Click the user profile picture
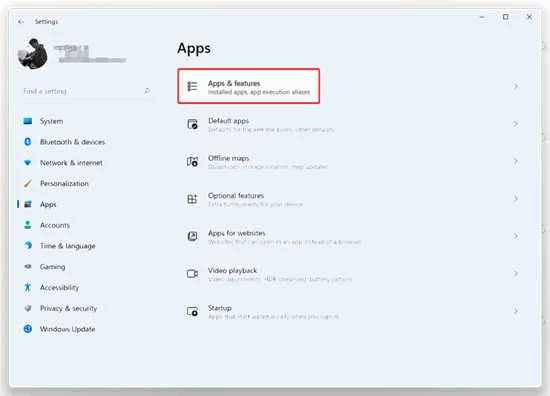Viewport: 550px width, 396px height. [33, 54]
